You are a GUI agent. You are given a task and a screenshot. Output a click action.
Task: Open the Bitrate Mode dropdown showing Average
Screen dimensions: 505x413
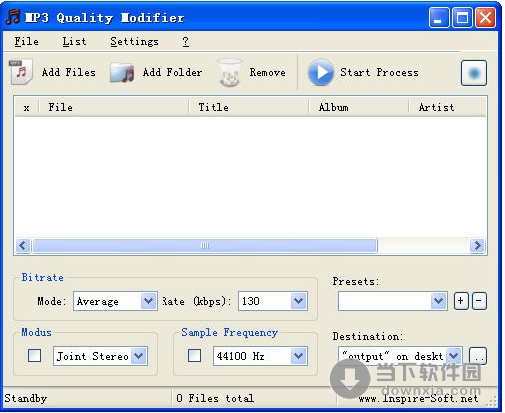[115, 301]
